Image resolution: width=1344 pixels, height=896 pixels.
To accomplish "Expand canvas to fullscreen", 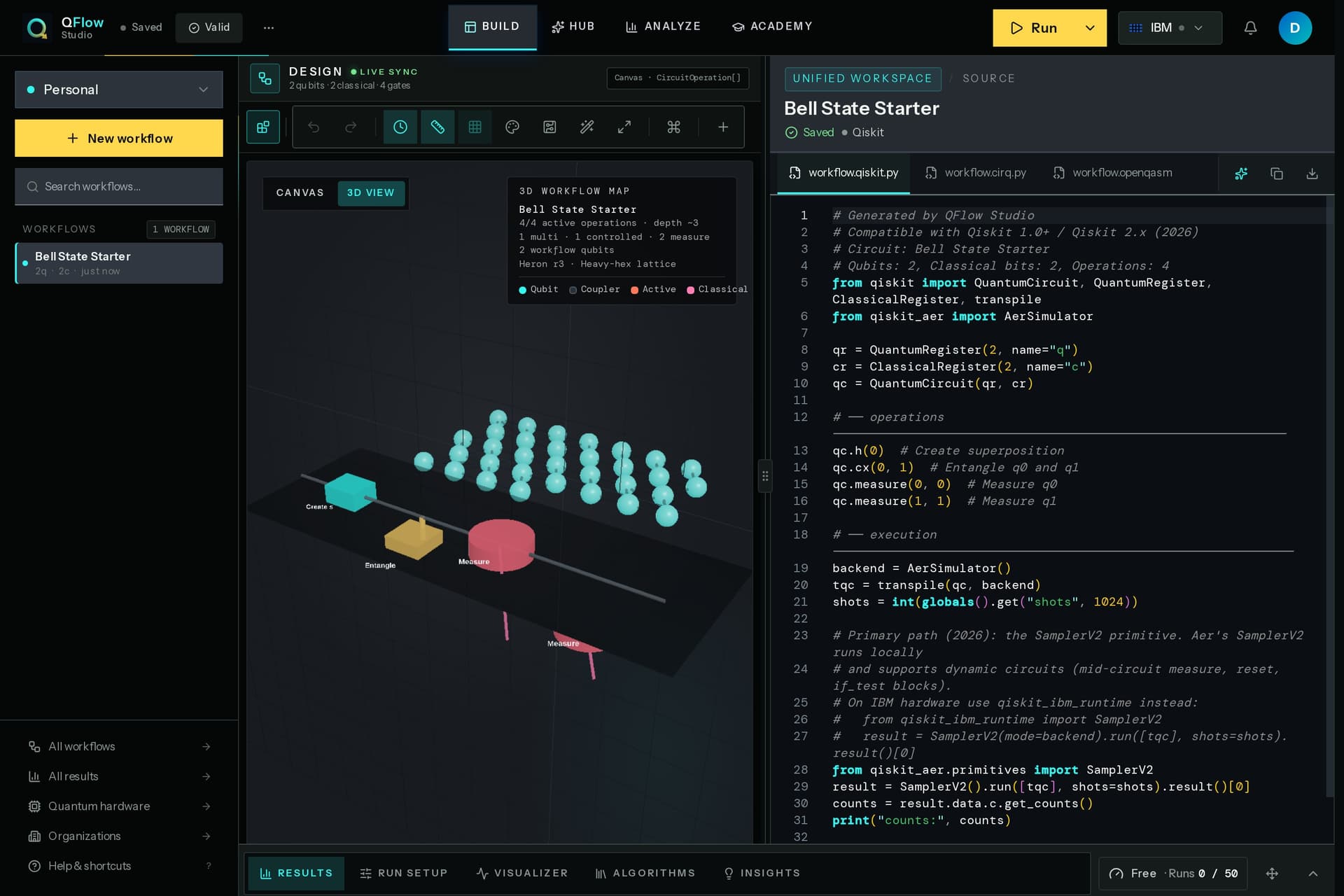I will pos(624,127).
